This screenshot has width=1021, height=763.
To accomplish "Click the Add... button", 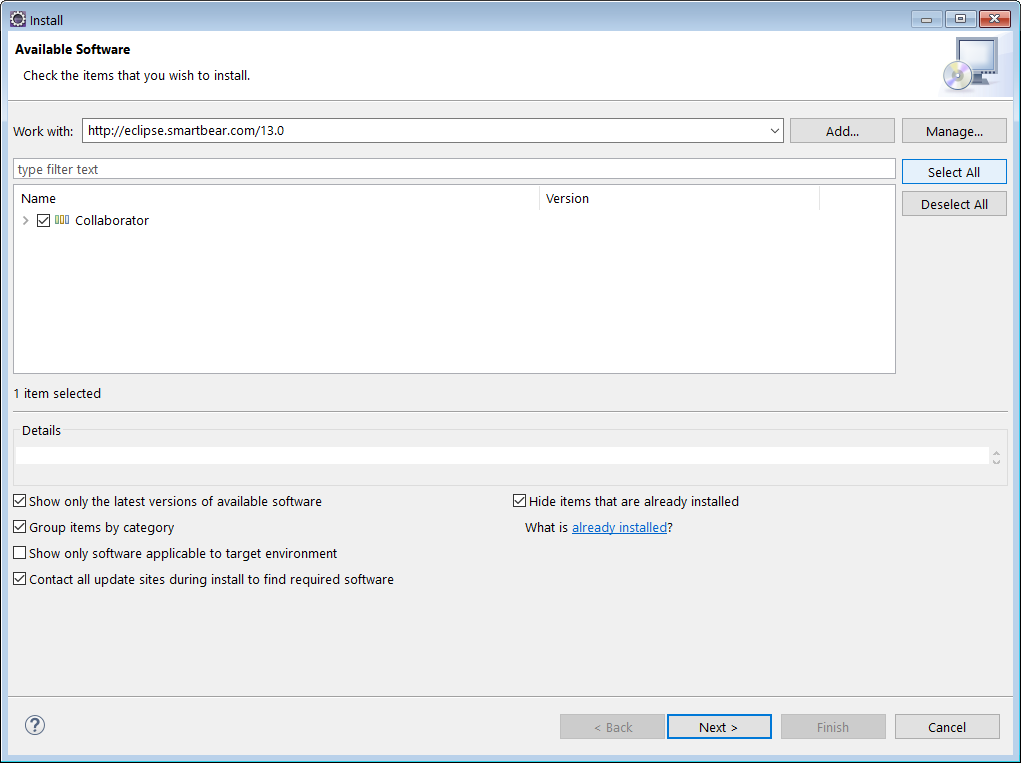I will coord(842,131).
